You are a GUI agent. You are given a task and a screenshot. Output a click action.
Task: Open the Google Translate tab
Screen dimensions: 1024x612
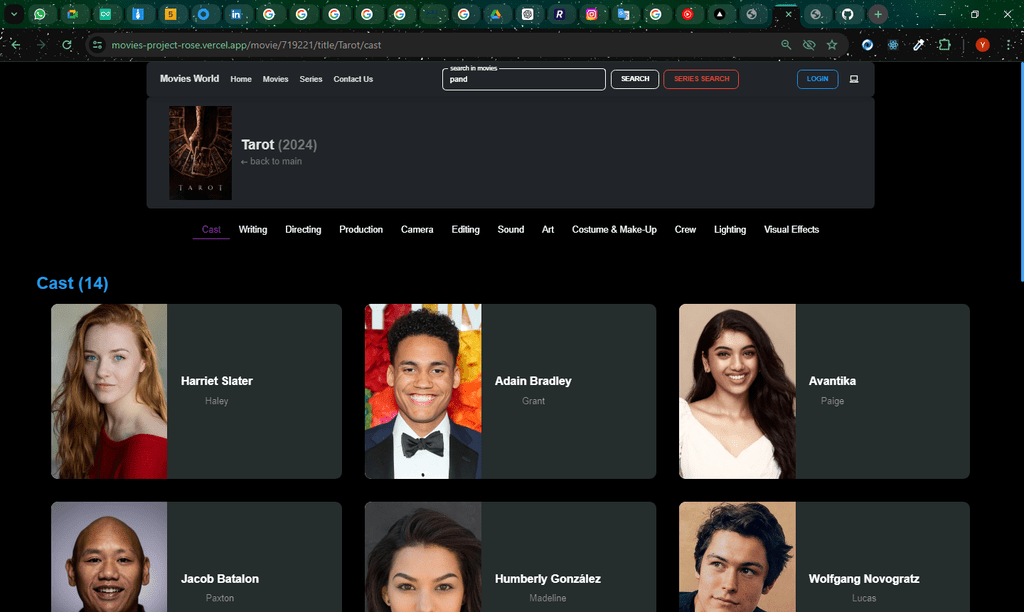[624, 14]
